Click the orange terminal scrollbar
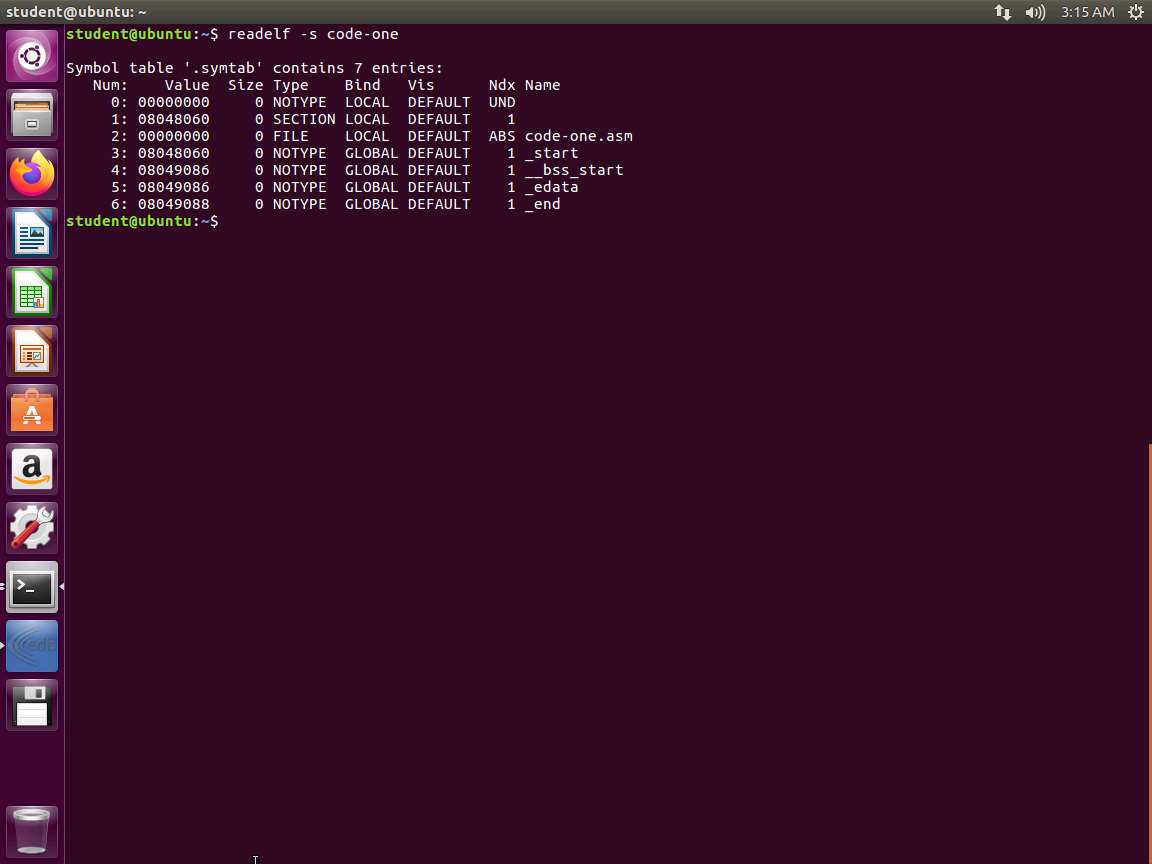 point(1149,650)
